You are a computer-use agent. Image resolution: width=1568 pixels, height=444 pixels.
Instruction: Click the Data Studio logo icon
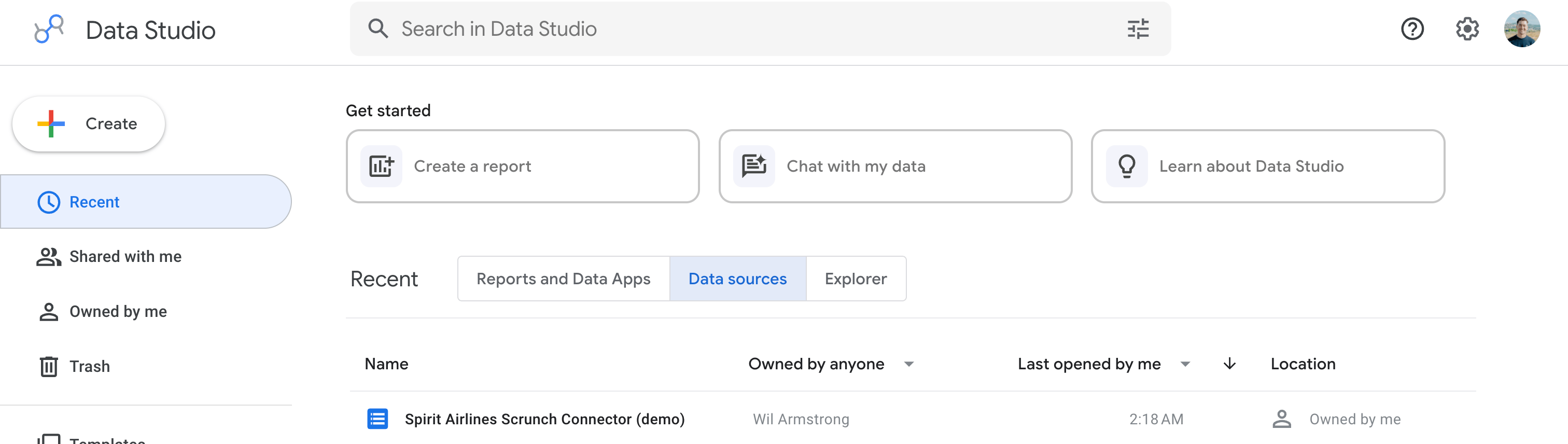click(49, 29)
